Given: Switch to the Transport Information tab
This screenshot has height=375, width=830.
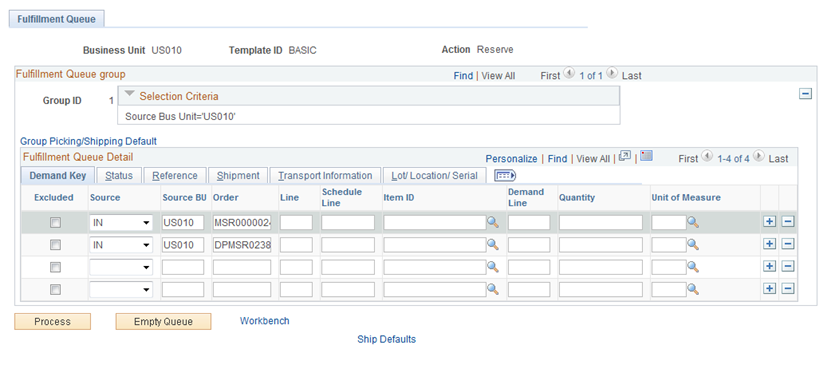Looking at the screenshot, I should (x=325, y=175).
